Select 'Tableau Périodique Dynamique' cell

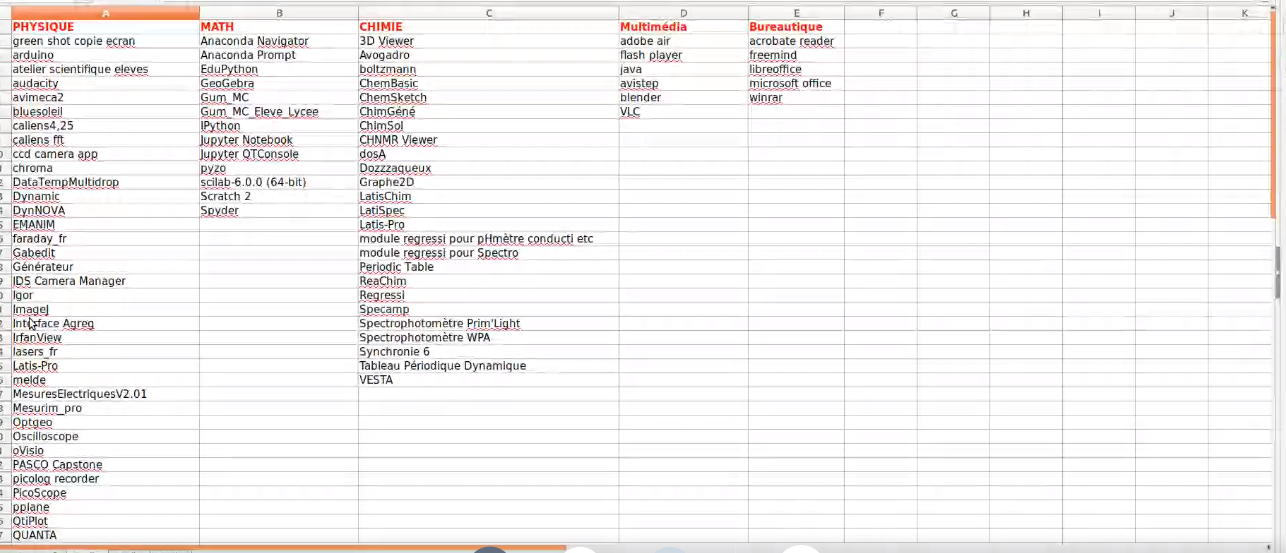(x=488, y=366)
